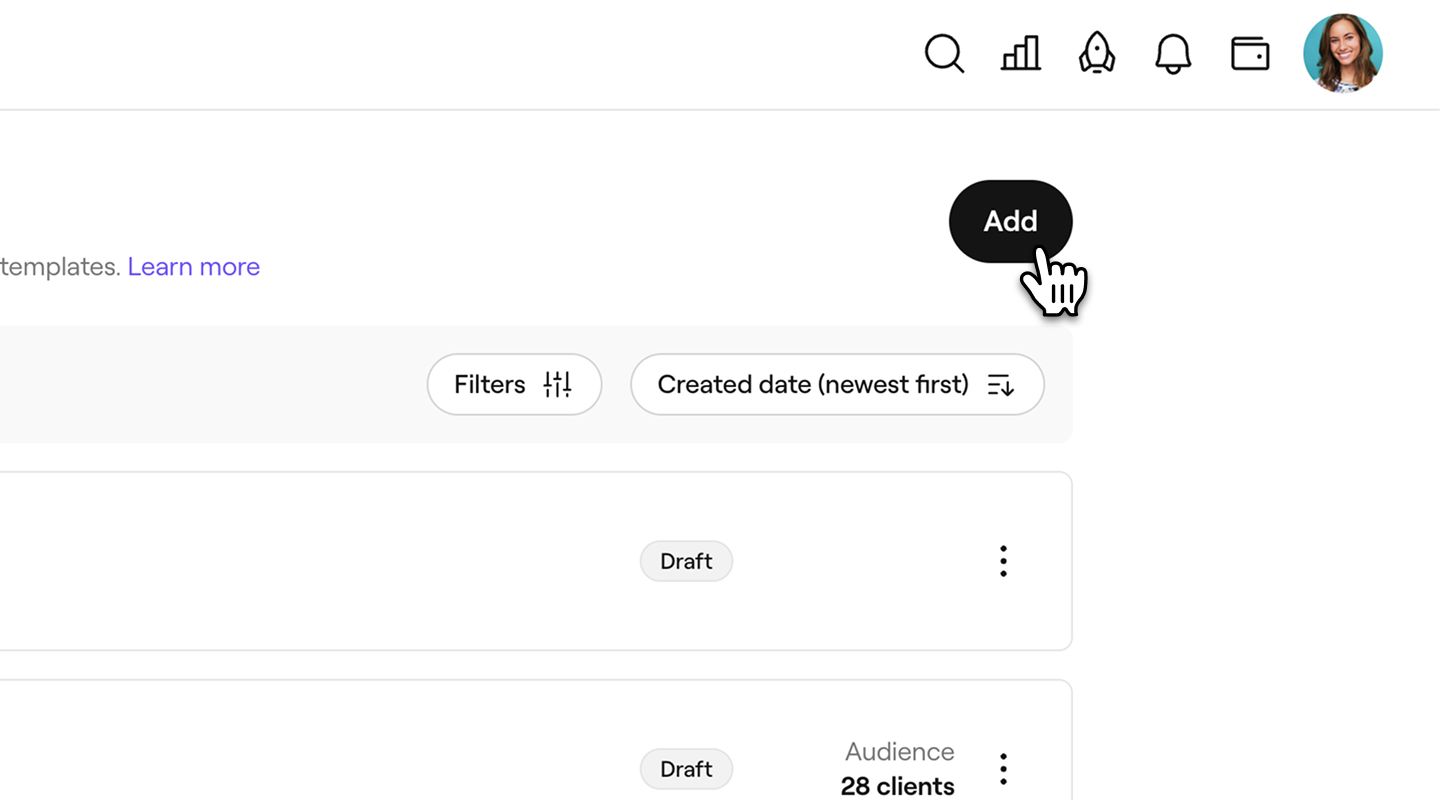
Task: Open three-dot menu on the 28 clients card
Action: pyautogui.click(x=1003, y=769)
